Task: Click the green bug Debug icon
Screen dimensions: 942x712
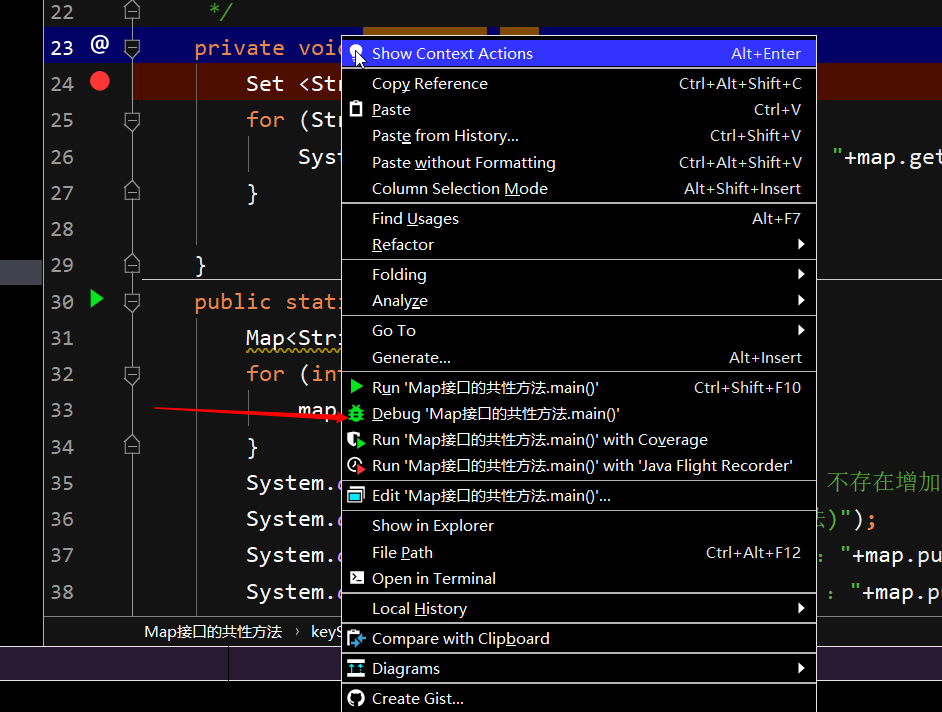Action: [x=356, y=413]
